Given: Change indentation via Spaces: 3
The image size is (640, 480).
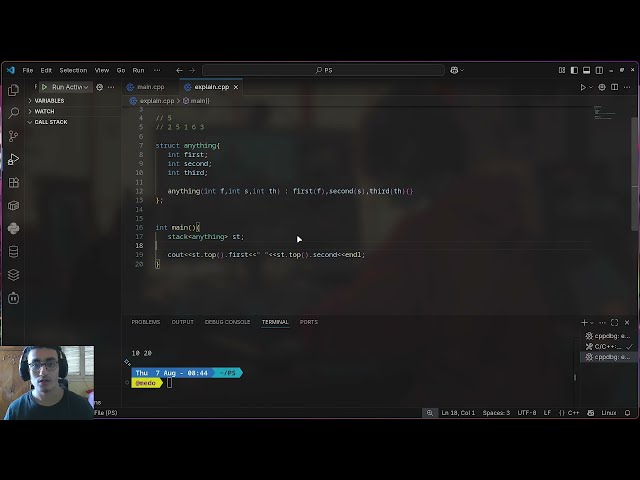Looking at the screenshot, I should point(496,413).
